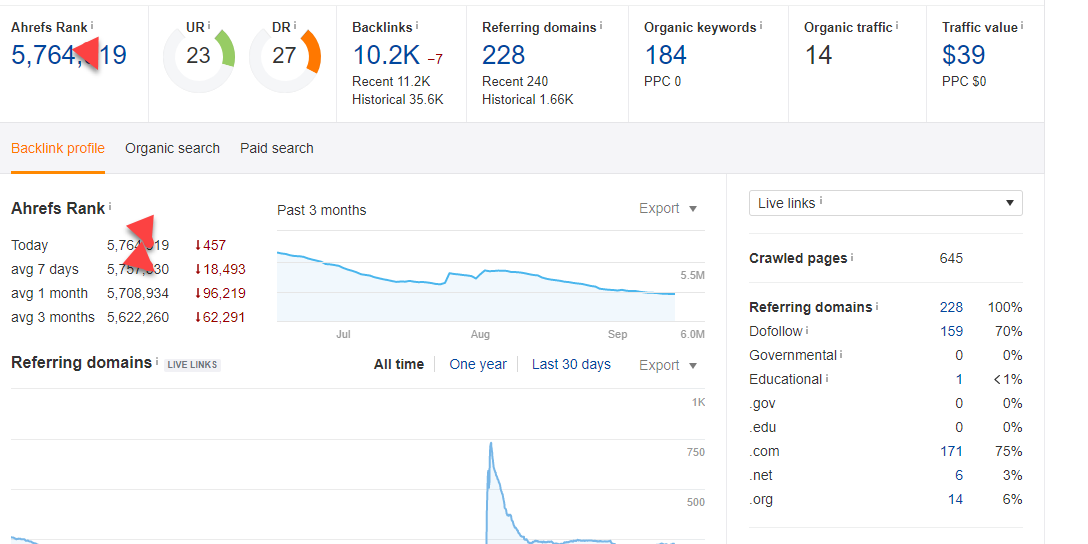Click the Backlinks 10.2K value
Viewport: 1088px width, 544px height.
(386, 55)
